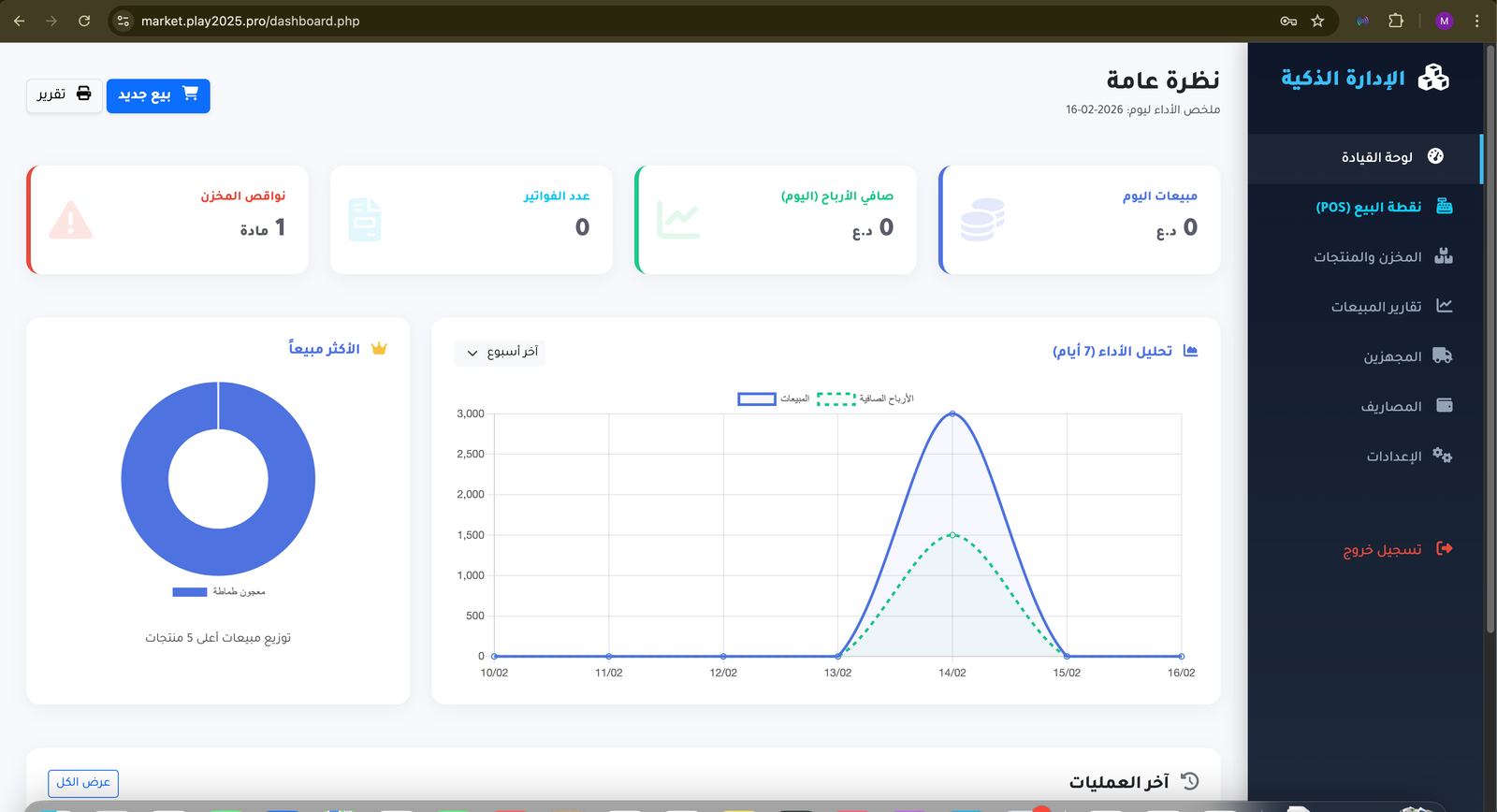The width and height of the screenshot is (1497, 812).
Task: Open تقارير المبيعات menu item
Action: point(1365,306)
